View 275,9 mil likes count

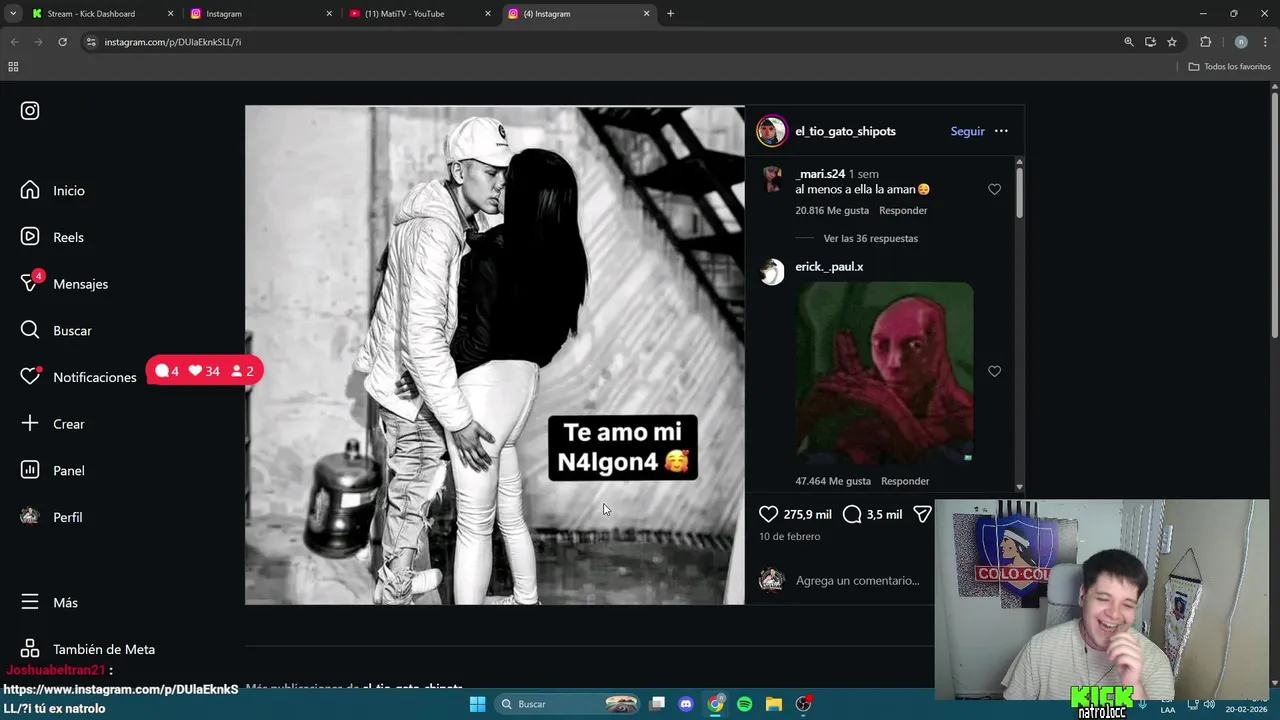pyautogui.click(x=808, y=514)
